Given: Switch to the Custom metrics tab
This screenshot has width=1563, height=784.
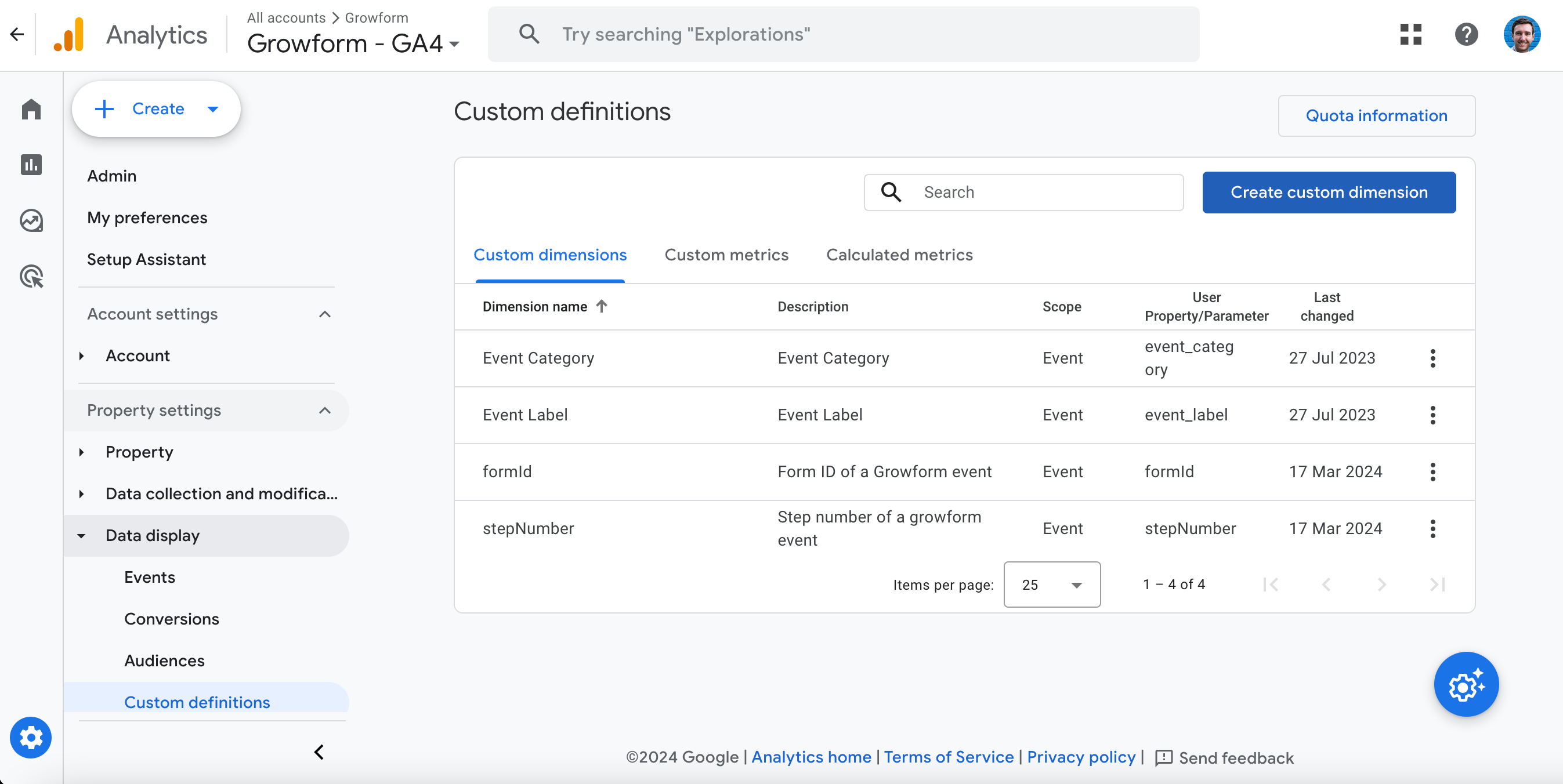Looking at the screenshot, I should tap(726, 255).
